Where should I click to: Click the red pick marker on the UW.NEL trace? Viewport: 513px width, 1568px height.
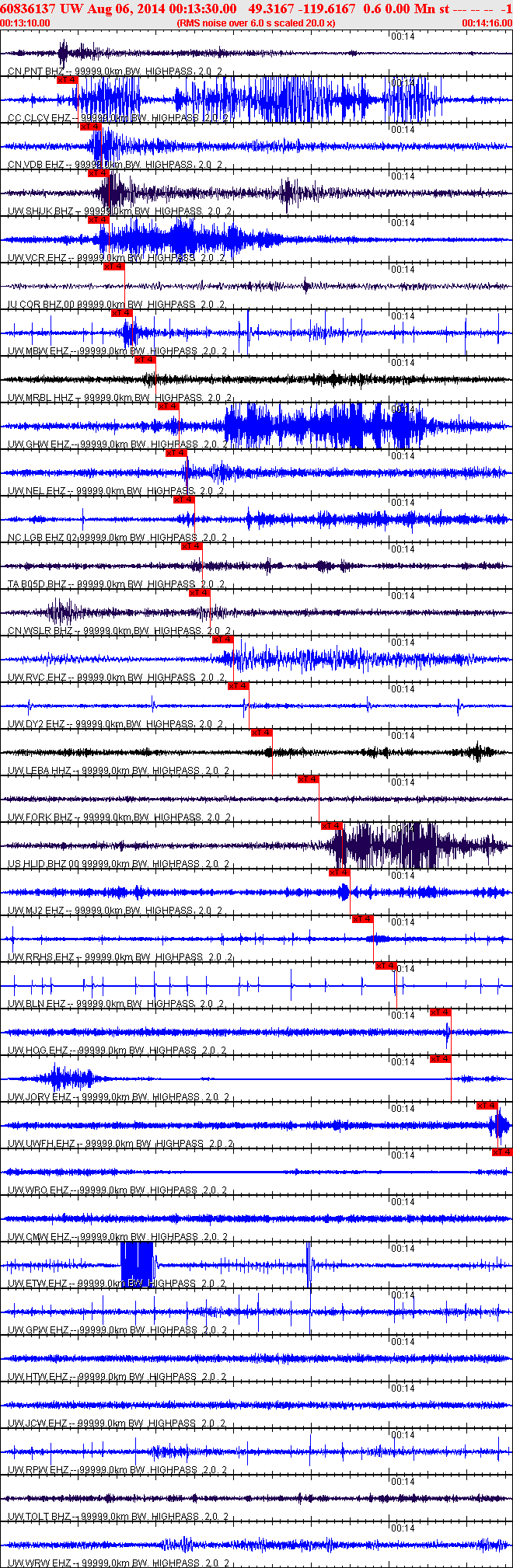[x=176, y=452]
